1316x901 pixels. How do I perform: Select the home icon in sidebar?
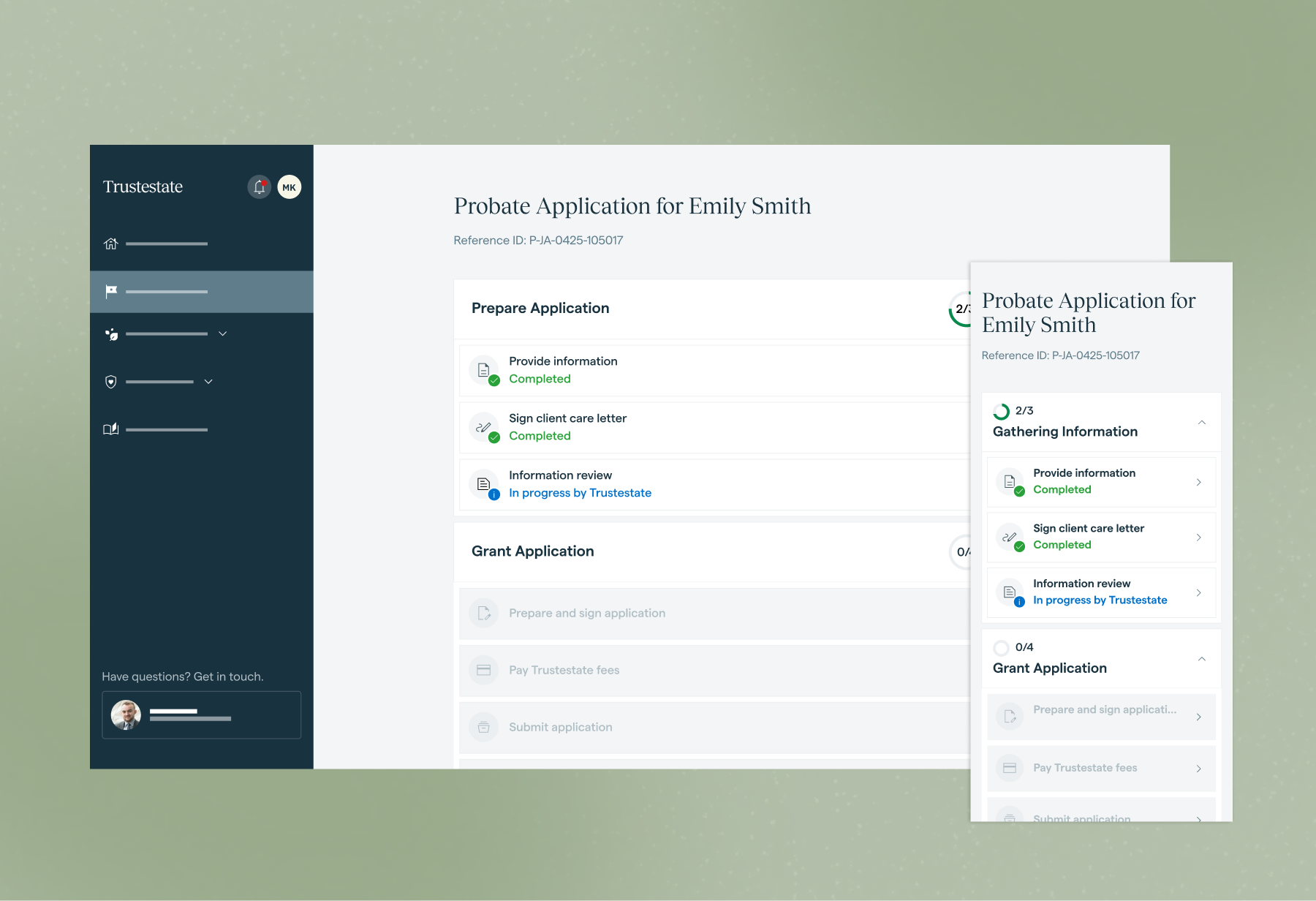[x=111, y=244]
